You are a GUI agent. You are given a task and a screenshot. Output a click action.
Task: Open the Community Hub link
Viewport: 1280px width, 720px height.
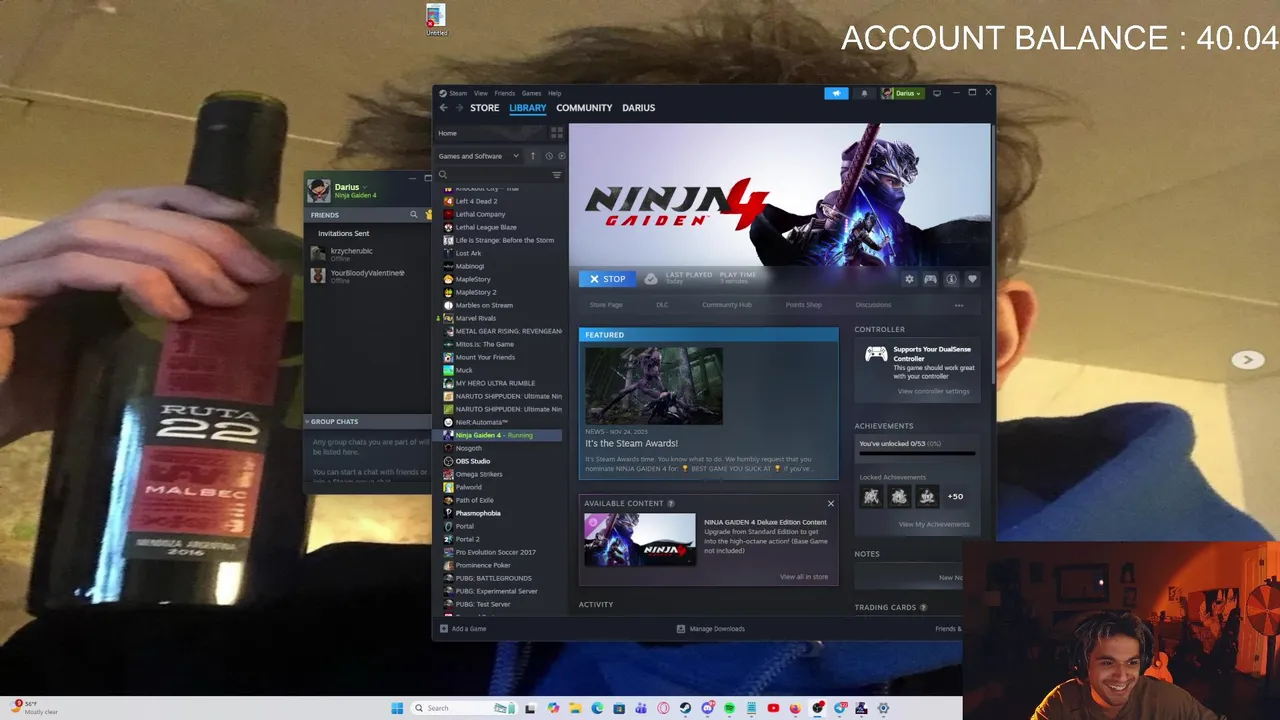pos(726,305)
